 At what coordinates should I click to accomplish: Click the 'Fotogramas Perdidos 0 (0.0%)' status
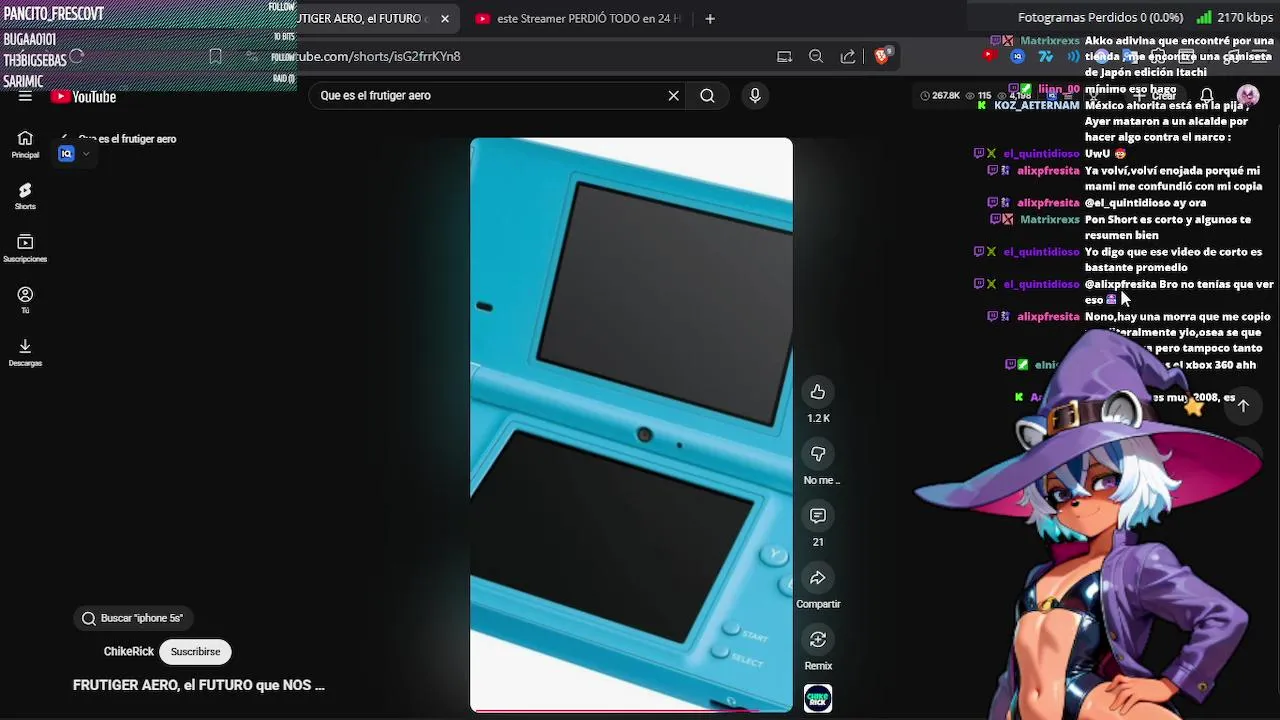[x=1102, y=18]
